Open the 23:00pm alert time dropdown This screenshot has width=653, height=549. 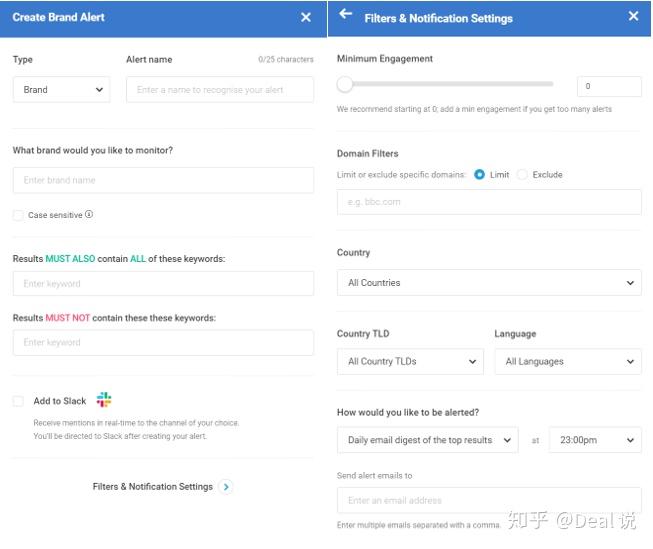tap(595, 440)
